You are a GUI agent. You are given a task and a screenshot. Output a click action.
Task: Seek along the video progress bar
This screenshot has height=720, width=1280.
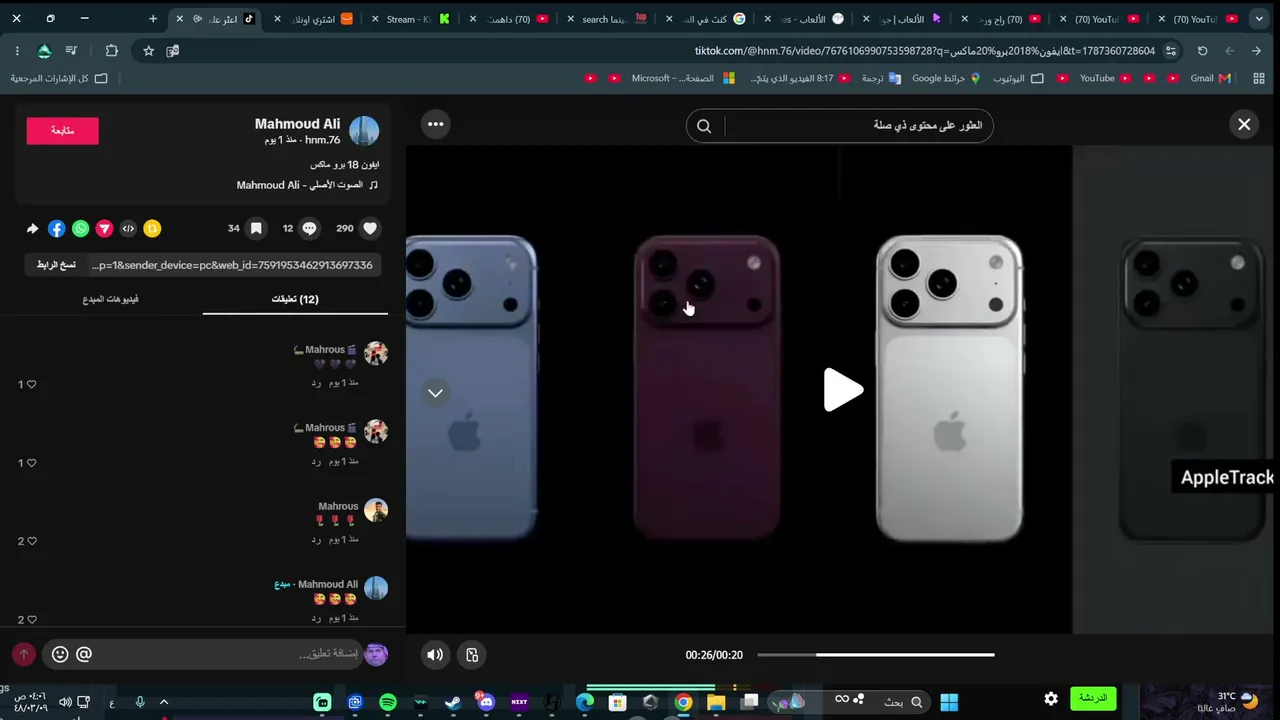click(876, 655)
